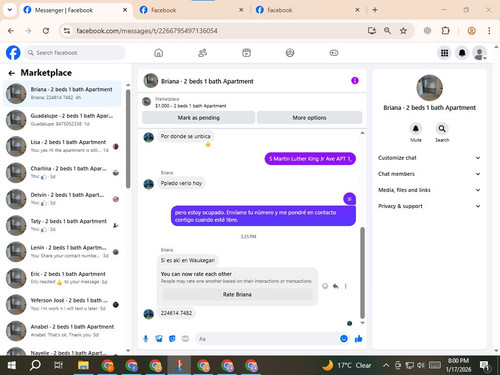Expand Media, files and links section

click(429, 190)
